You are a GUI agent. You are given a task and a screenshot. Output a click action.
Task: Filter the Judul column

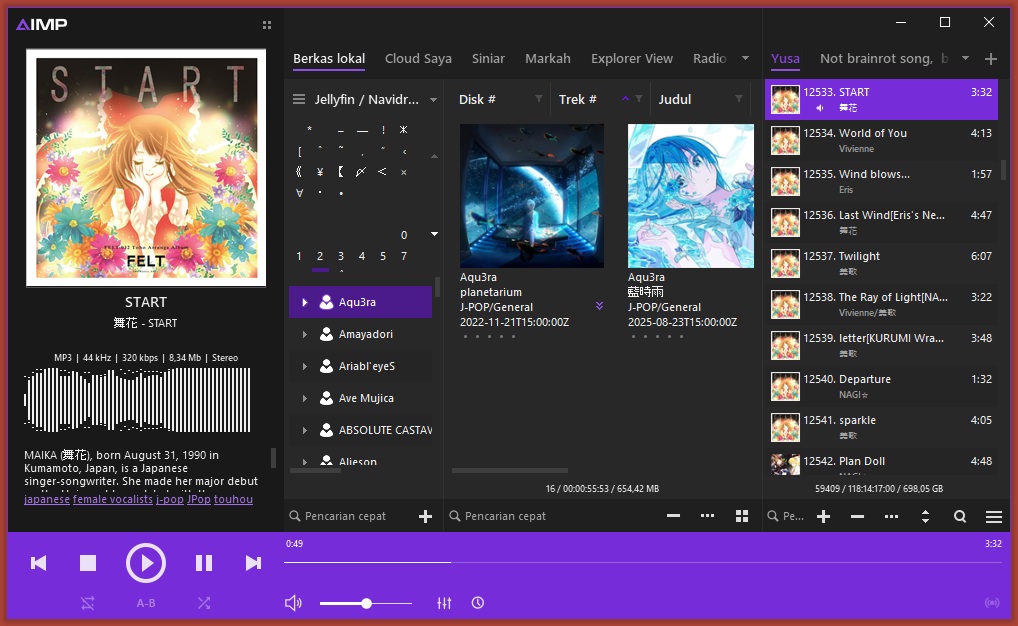[739, 99]
